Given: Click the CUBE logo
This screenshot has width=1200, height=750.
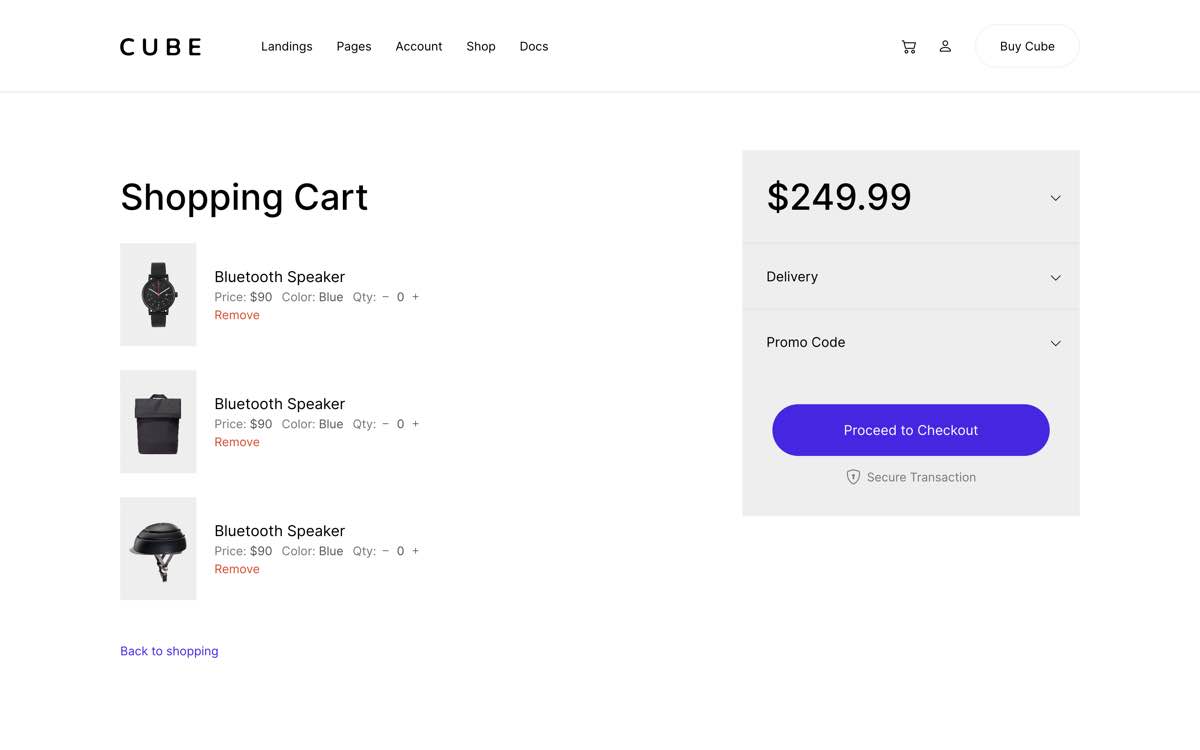Looking at the screenshot, I should (159, 46).
